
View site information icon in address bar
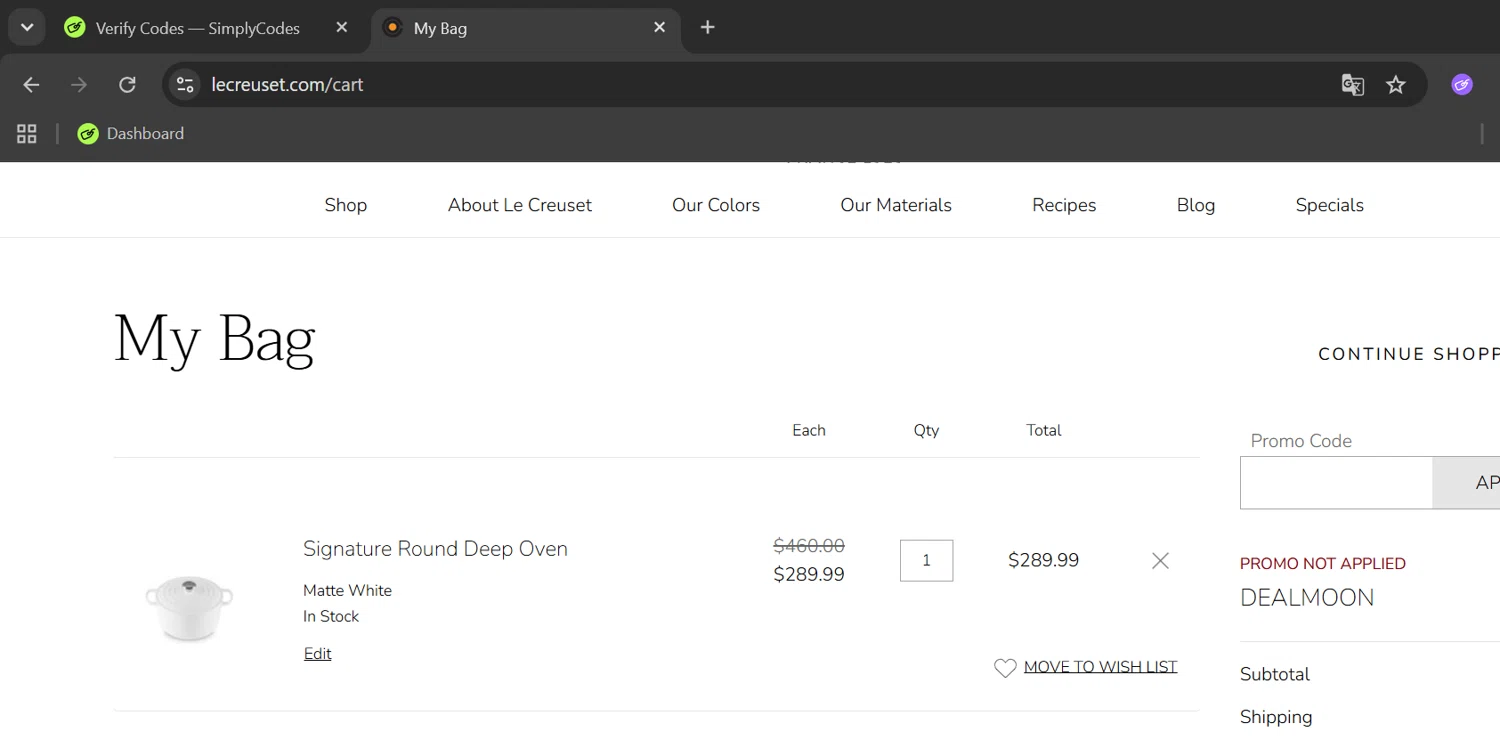(x=185, y=85)
